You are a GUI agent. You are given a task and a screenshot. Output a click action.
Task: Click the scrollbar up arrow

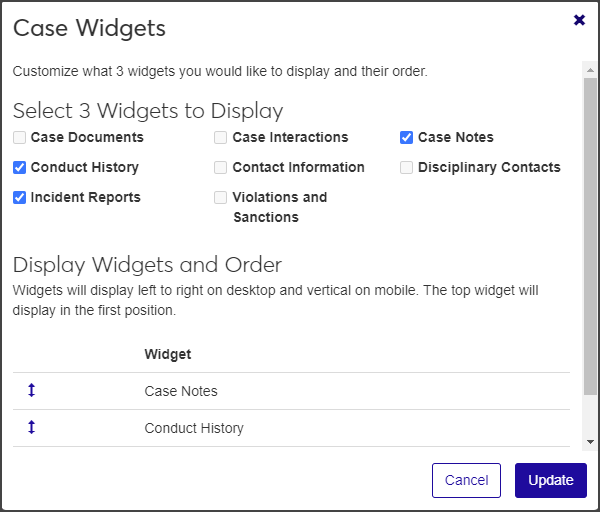pyautogui.click(x=591, y=69)
